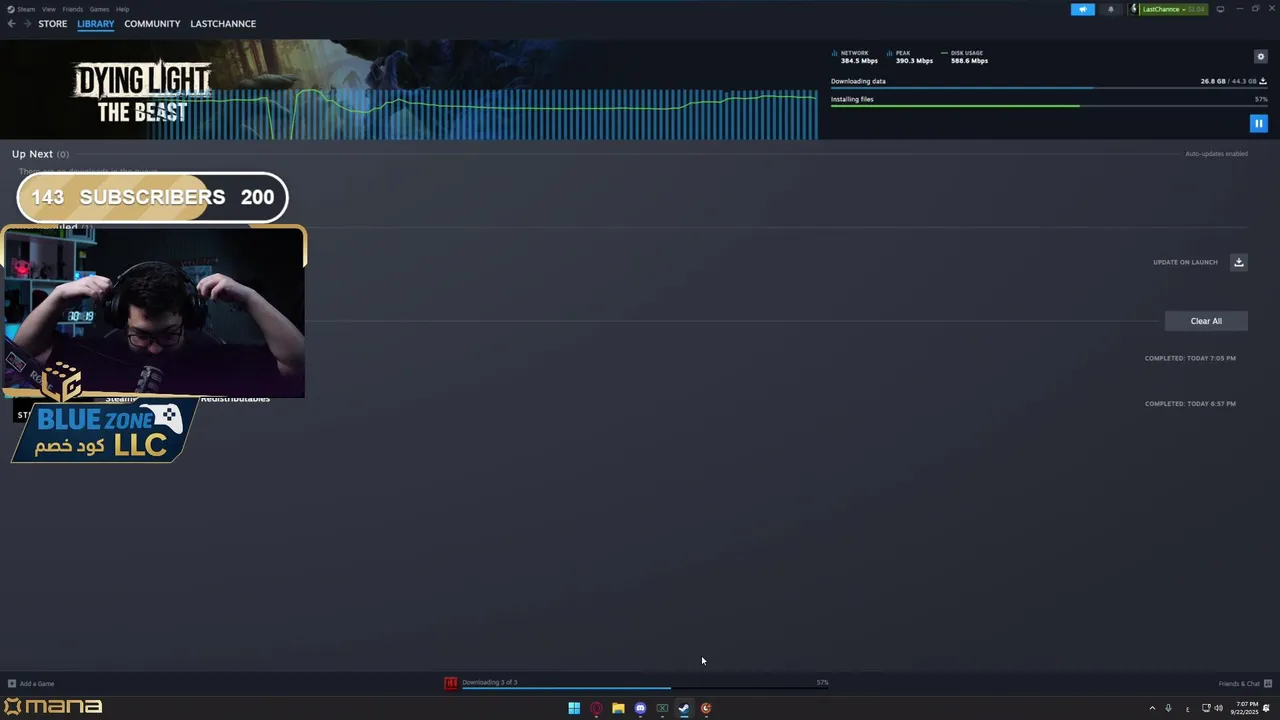Click the game icon in bottom download bar
The image size is (1280, 720).
click(x=451, y=683)
